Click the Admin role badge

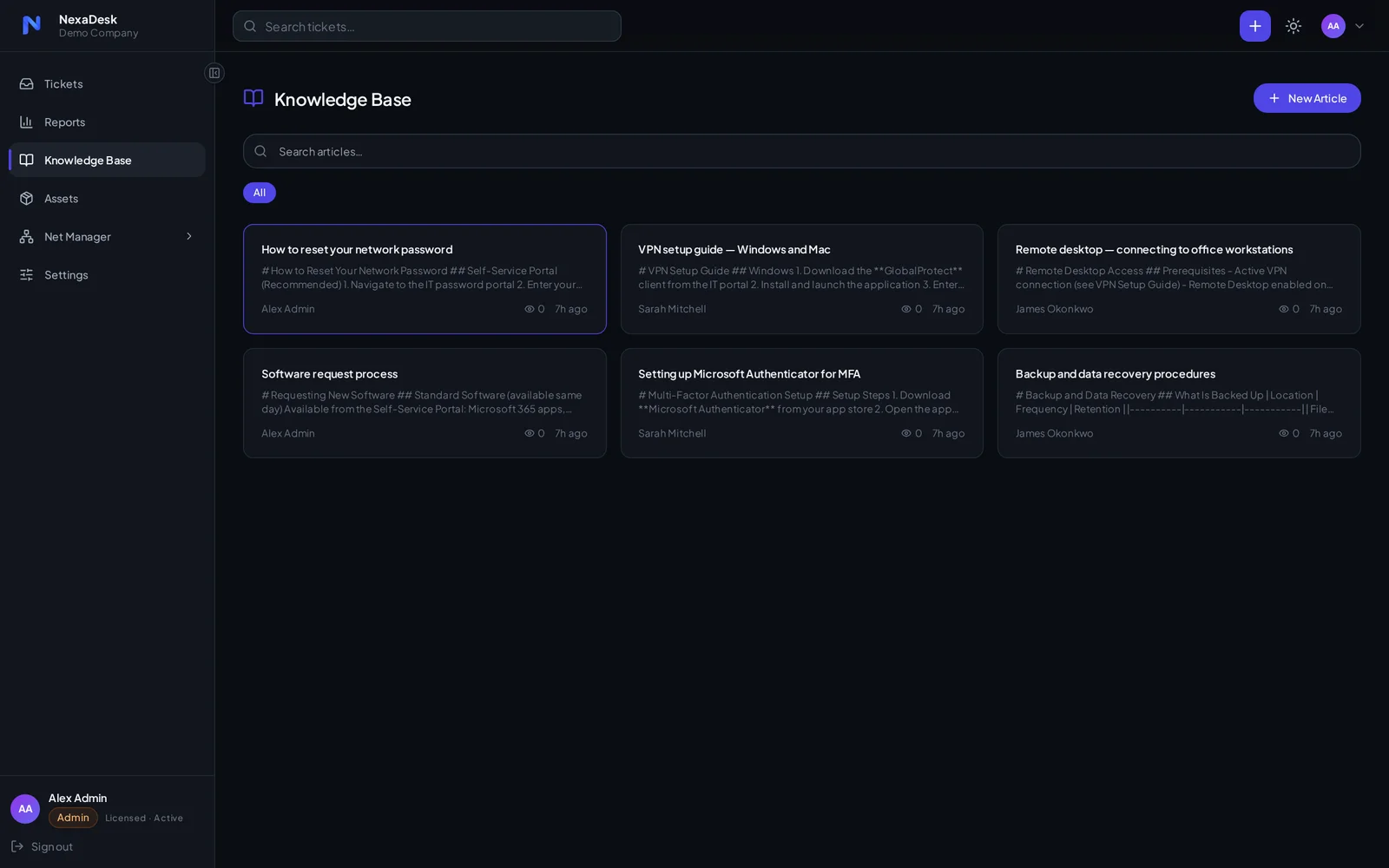click(x=73, y=818)
